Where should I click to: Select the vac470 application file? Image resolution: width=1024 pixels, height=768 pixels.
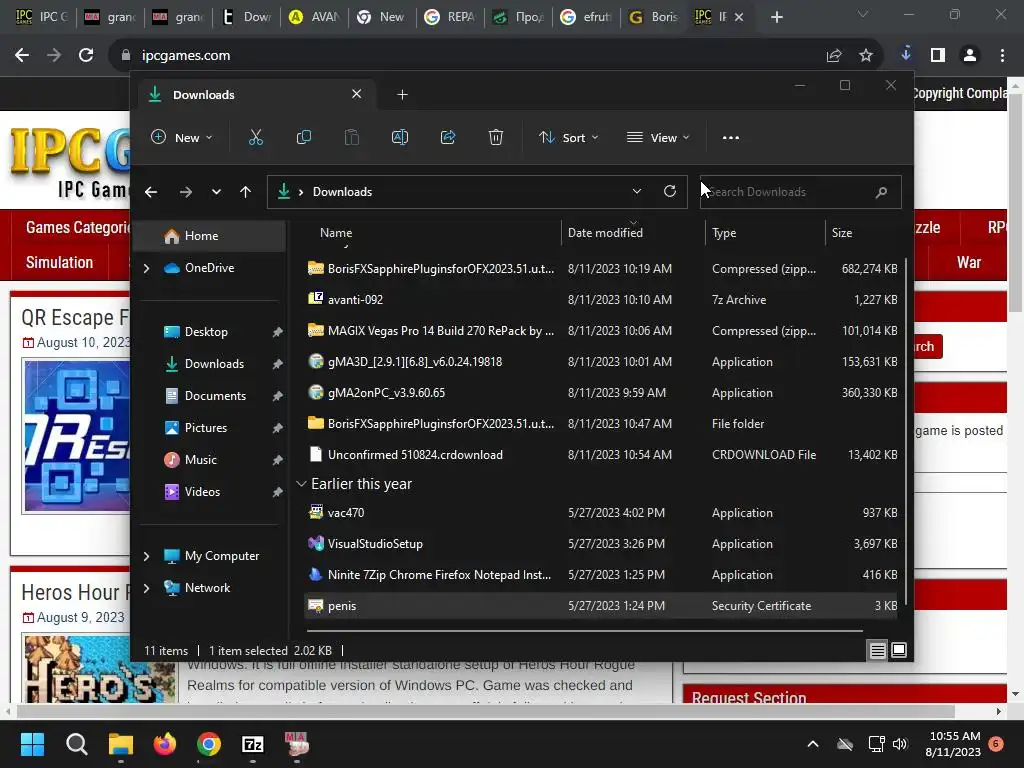pyautogui.click(x=601, y=513)
